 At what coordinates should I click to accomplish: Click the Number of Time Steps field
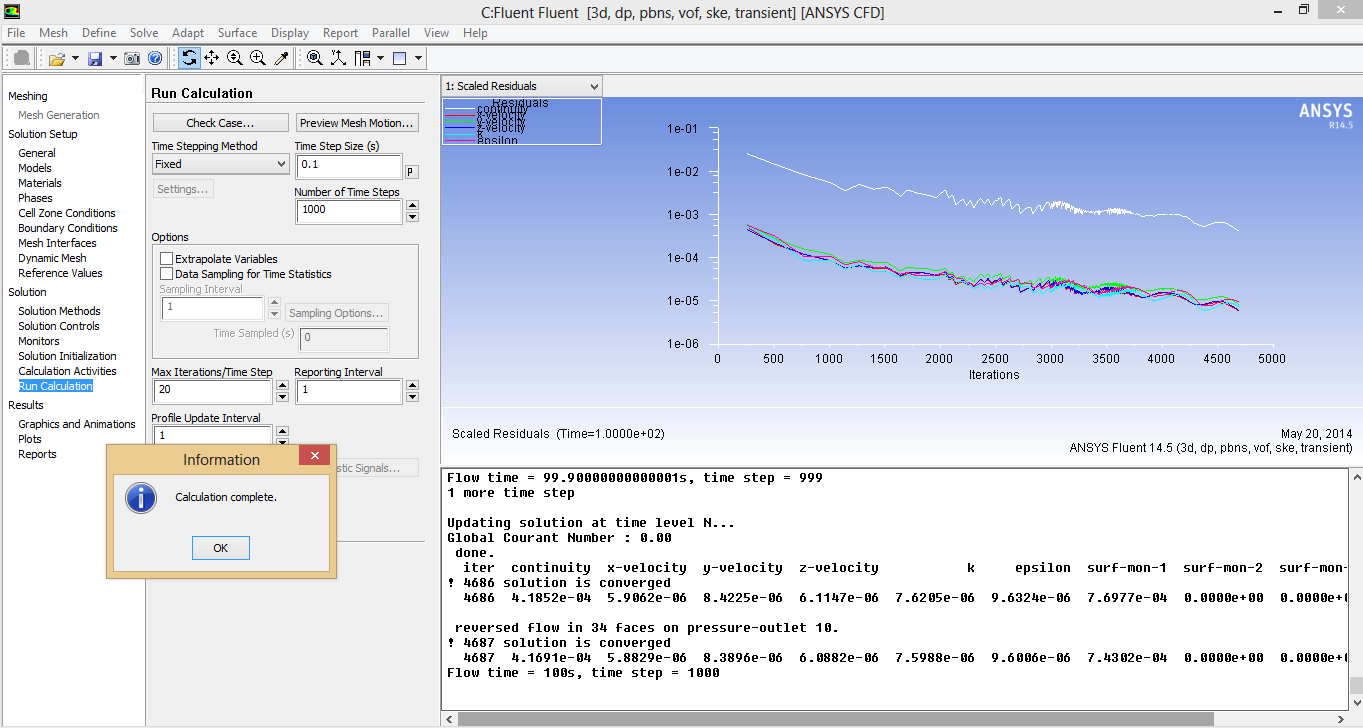point(349,211)
